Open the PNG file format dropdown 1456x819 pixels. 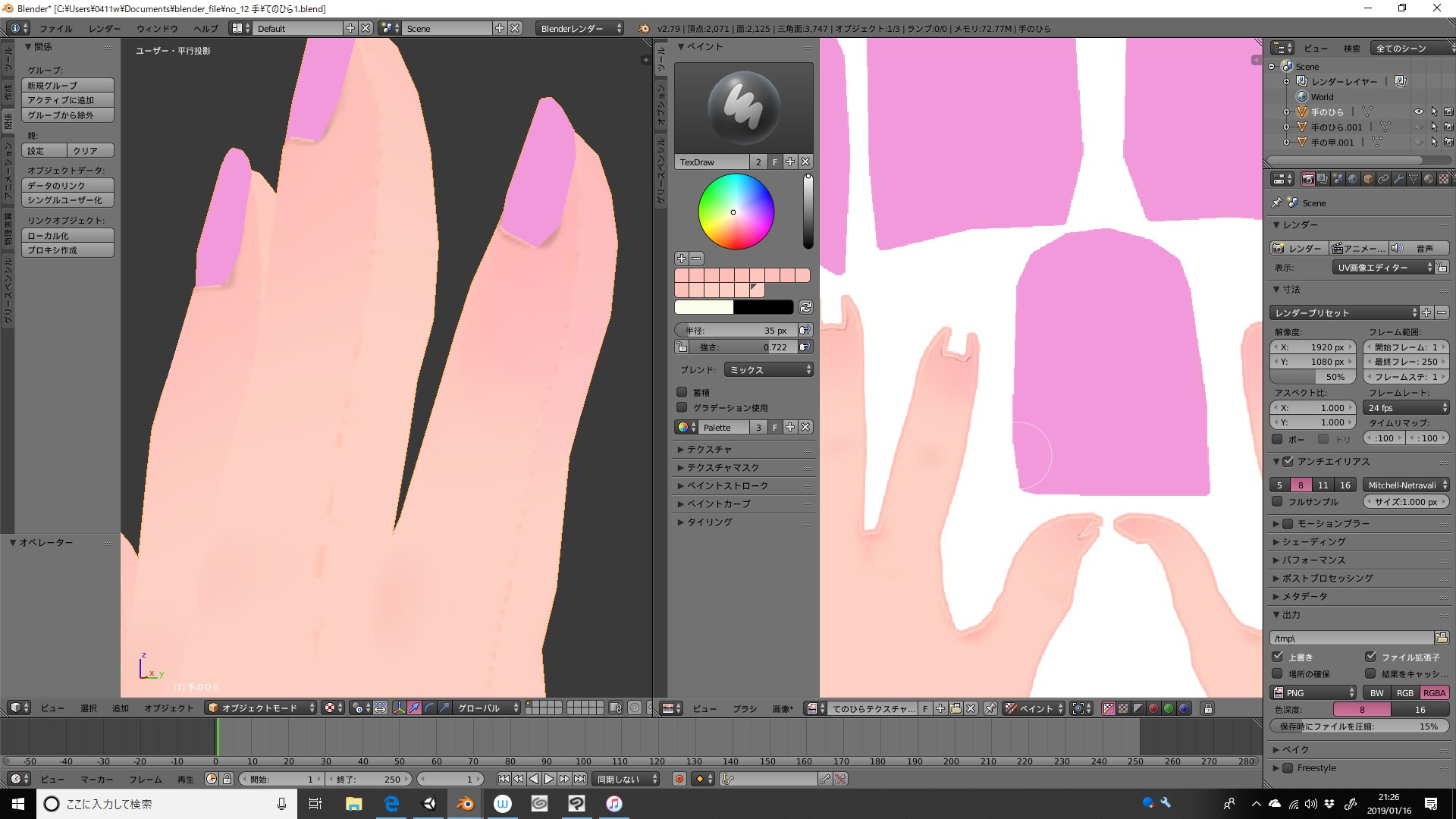tap(1313, 692)
